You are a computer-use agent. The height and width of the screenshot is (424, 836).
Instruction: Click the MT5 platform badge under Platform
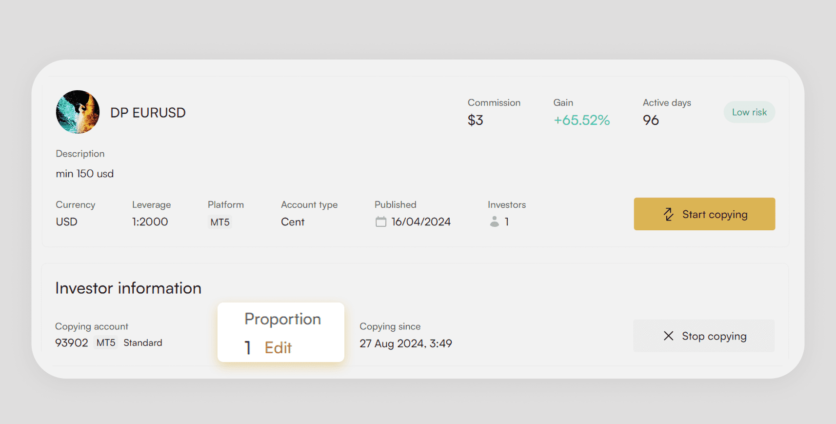tap(219, 222)
